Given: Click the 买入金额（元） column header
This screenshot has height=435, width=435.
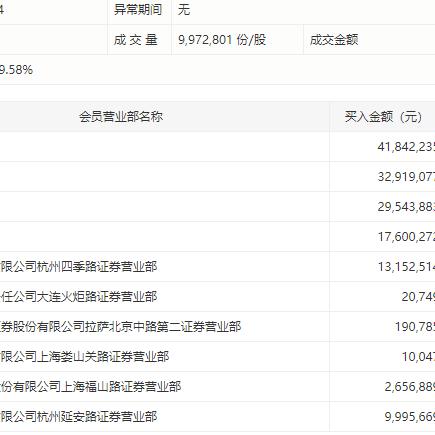Looking at the screenshot, I should pos(383,117).
